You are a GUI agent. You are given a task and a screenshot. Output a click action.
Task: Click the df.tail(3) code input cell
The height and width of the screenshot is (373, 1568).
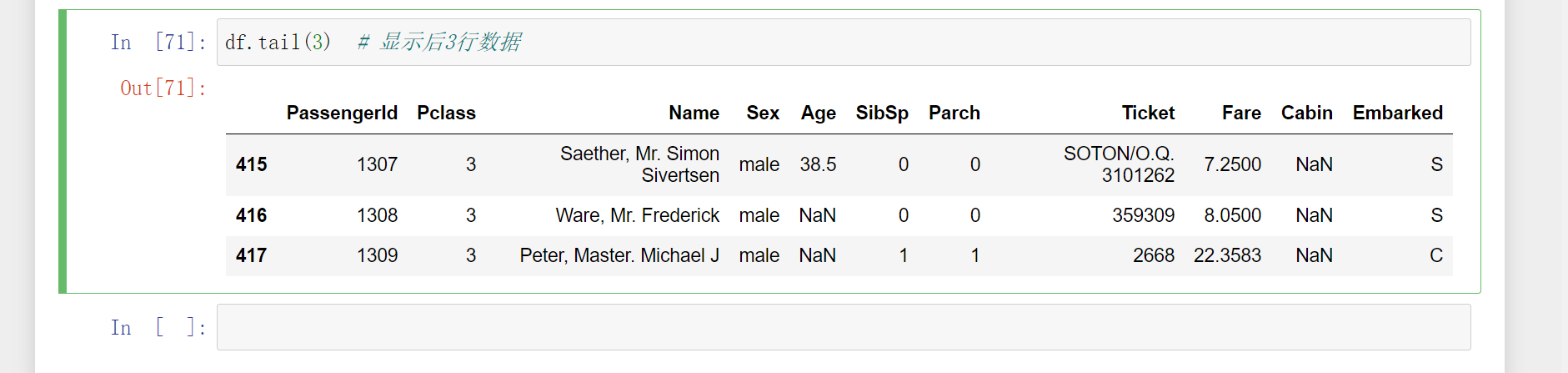point(843,42)
